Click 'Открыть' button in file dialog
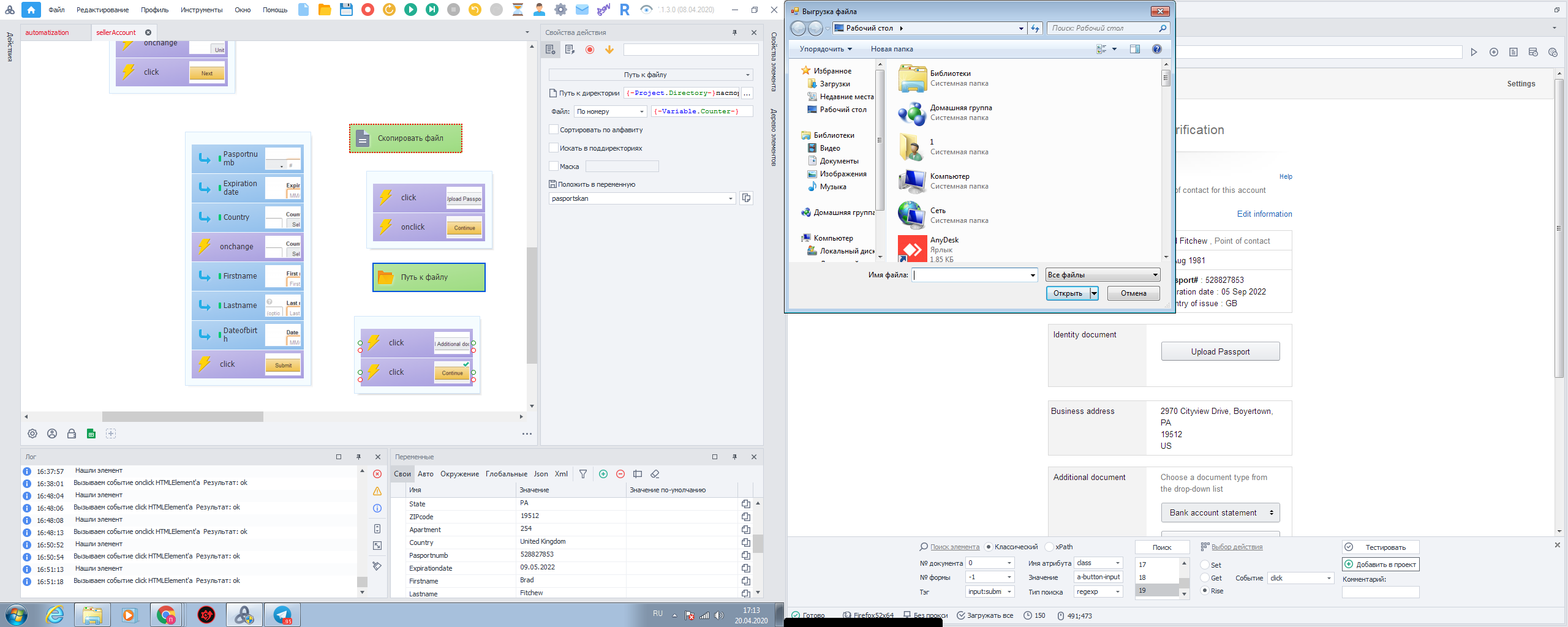 click(1068, 293)
